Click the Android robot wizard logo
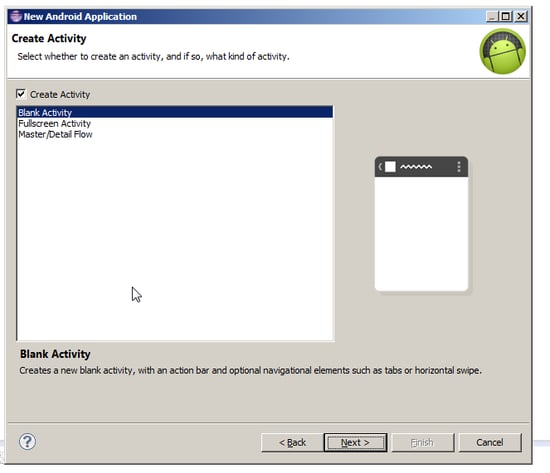 [x=502, y=52]
